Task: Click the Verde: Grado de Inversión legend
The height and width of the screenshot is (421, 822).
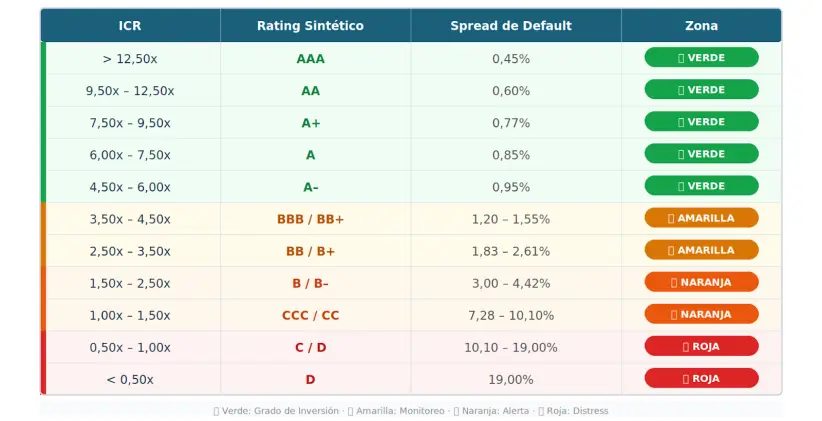Action: coord(276,411)
